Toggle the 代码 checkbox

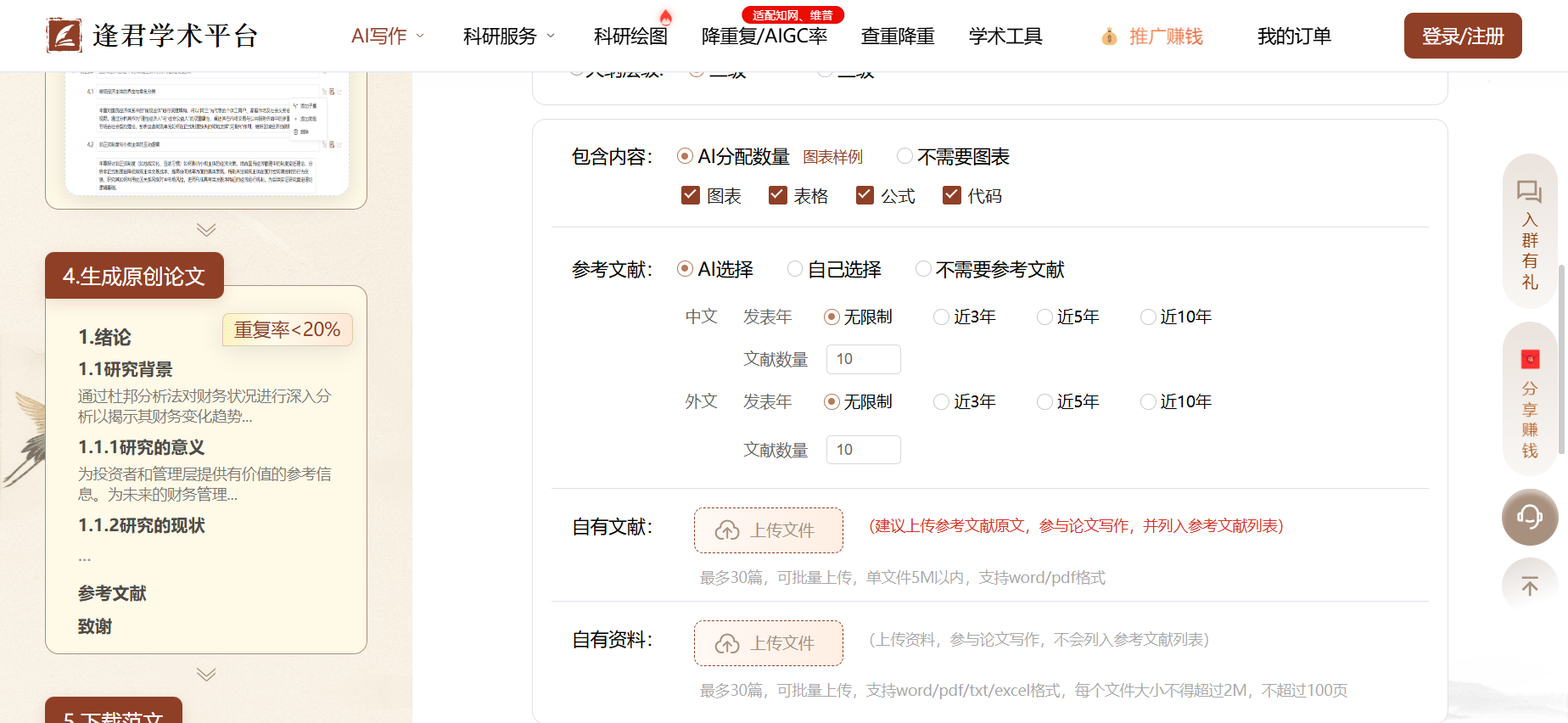coord(951,196)
